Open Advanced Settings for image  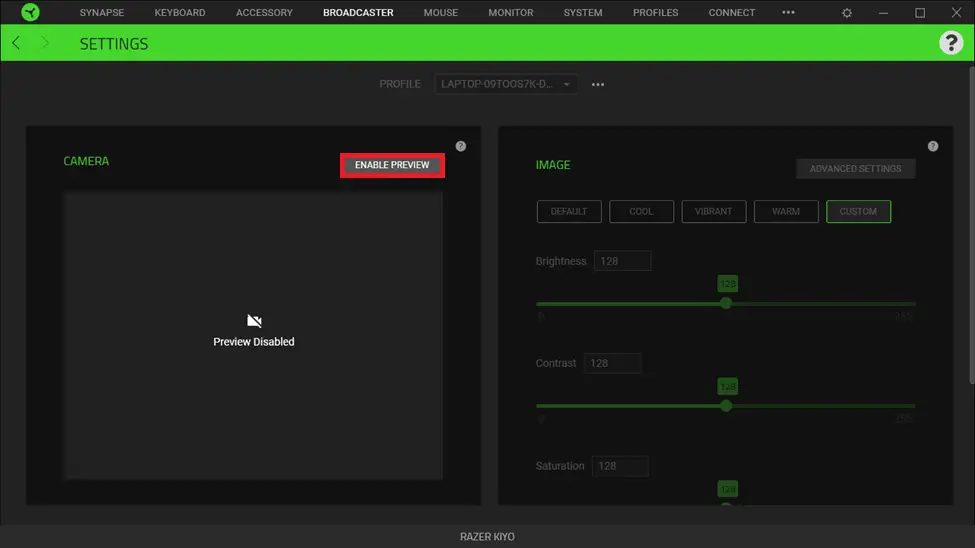pyautogui.click(x=855, y=169)
